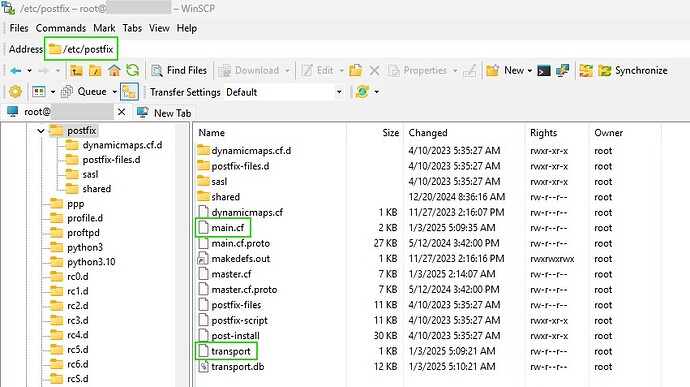Viewport: 690px width, 387px height.
Task: Click the Compare Directories icon
Action: coord(586,70)
